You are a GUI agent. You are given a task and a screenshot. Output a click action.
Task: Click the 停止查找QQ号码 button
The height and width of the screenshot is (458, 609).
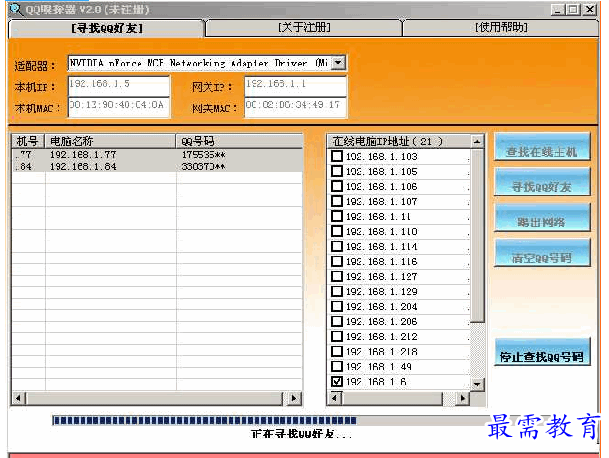coord(542,352)
